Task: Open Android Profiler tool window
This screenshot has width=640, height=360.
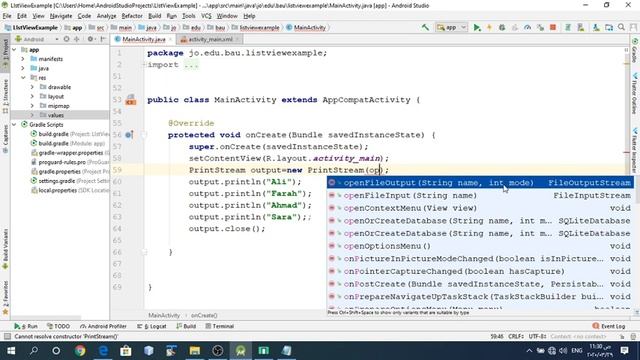Action: pos(103,326)
